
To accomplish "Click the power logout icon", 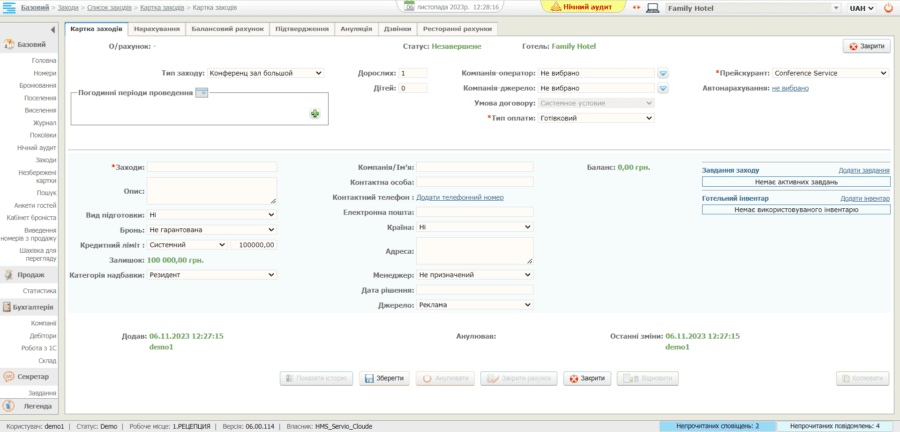I will pyautogui.click(x=887, y=8).
